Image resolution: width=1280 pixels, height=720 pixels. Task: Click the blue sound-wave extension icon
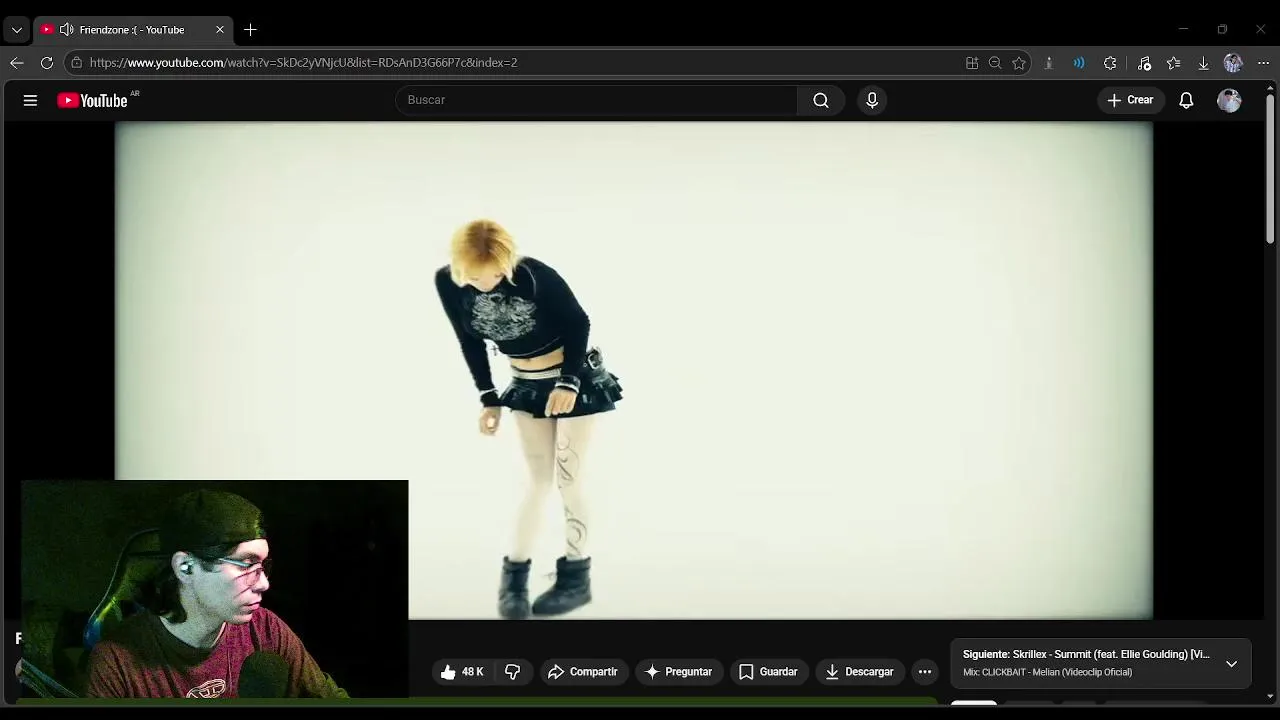pos(1079,63)
